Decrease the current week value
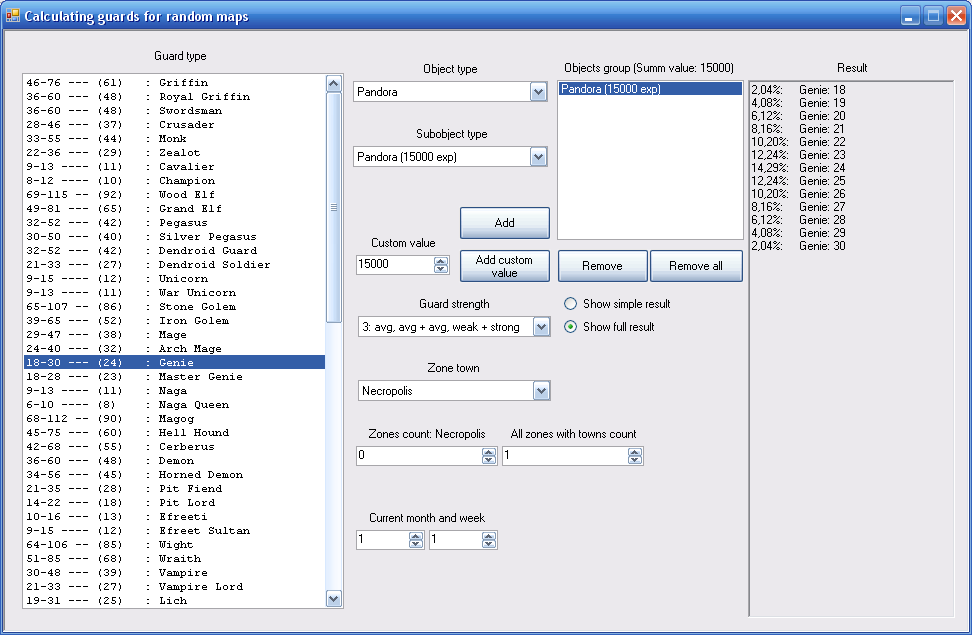This screenshot has width=972, height=635. 489,544
